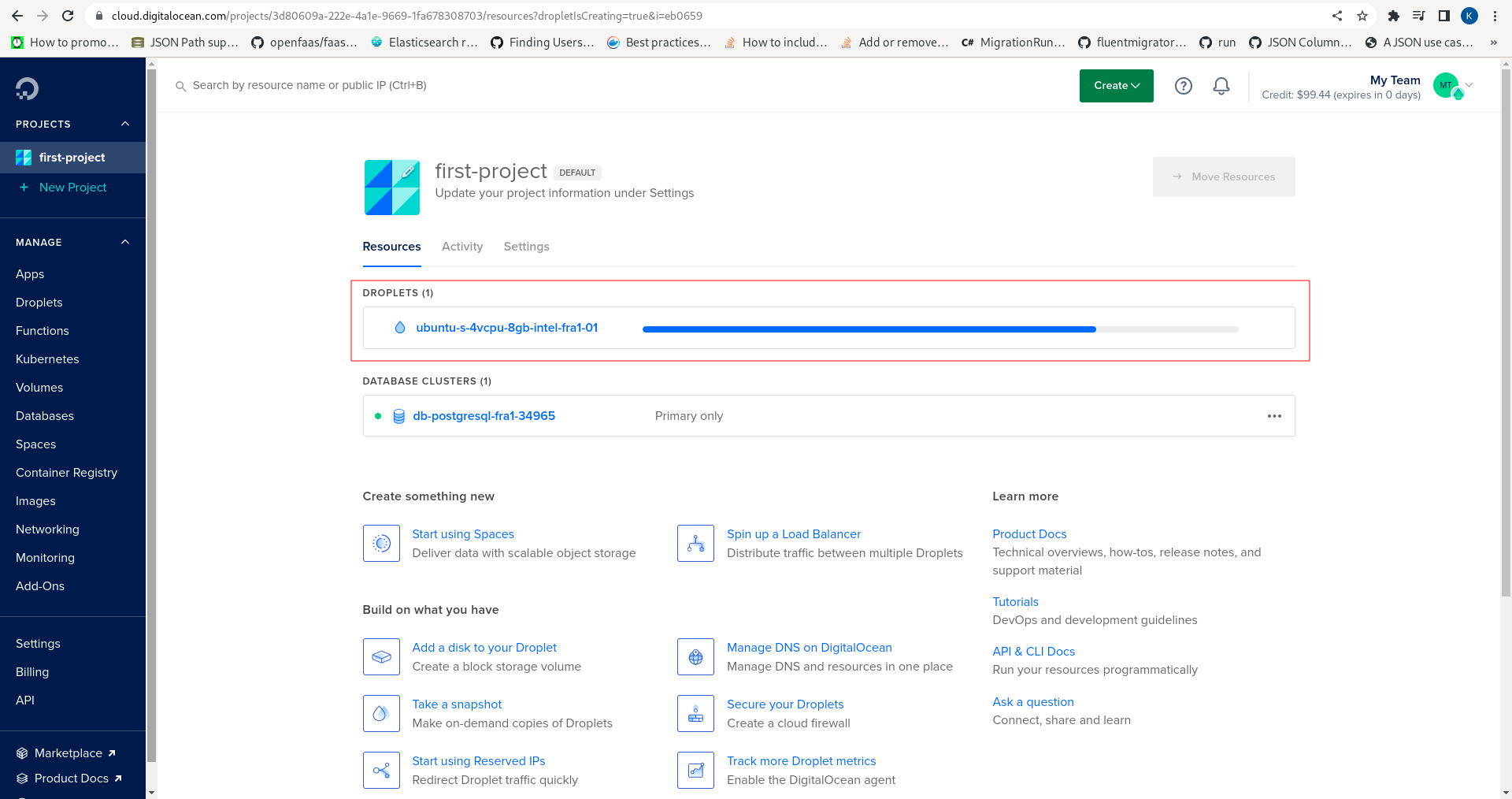This screenshot has width=1512, height=799.
Task: Click the droplet icon beside ubuntu droplet
Action: [400, 328]
